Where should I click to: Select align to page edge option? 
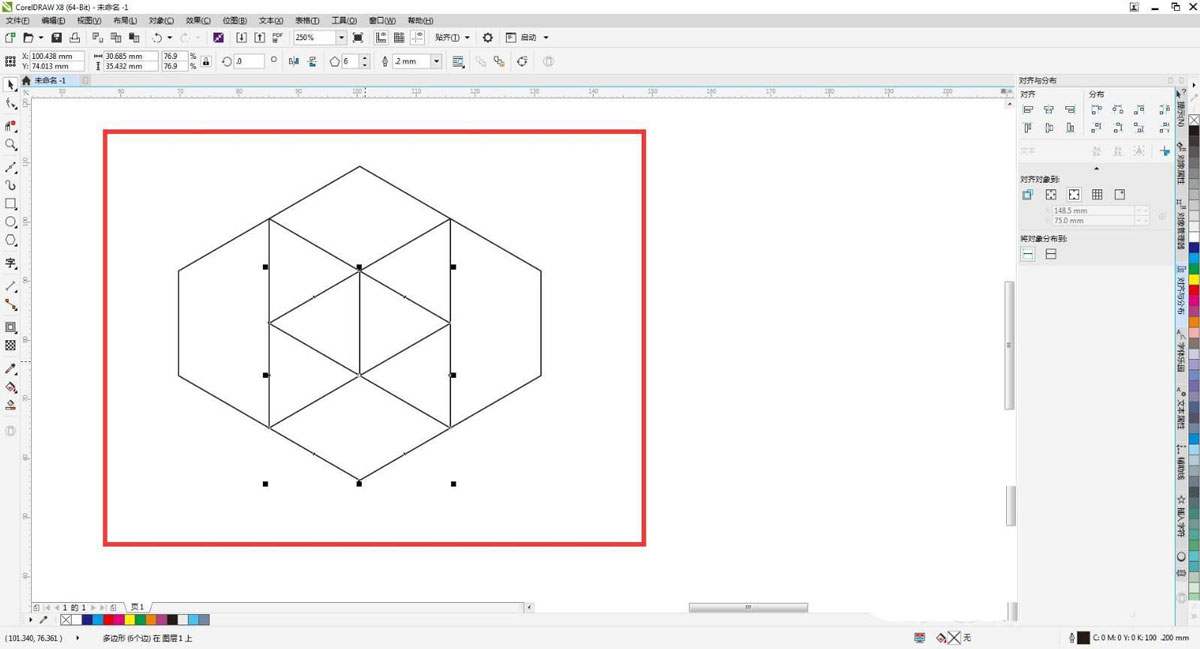tap(1051, 195)
